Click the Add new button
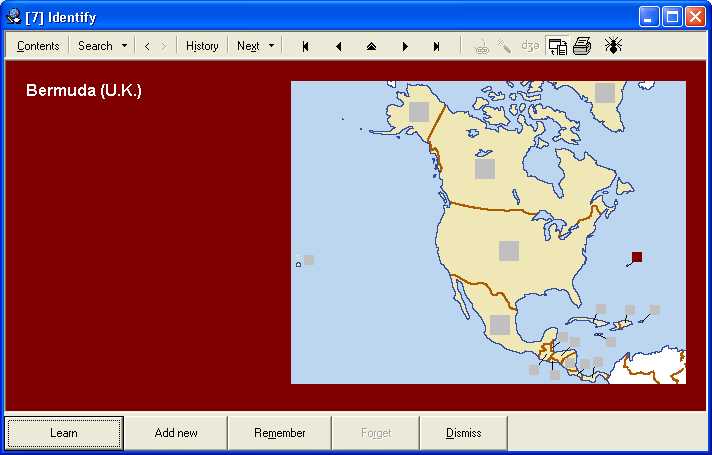Screen dimensions: 712x455 [x=176, y=433]
